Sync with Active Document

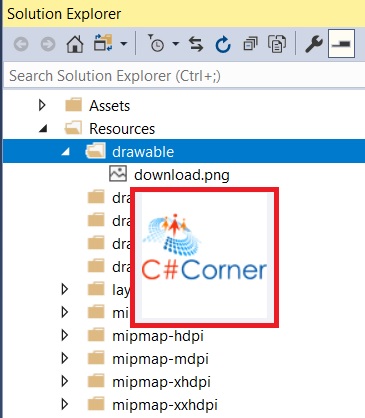tap(196, 44)
